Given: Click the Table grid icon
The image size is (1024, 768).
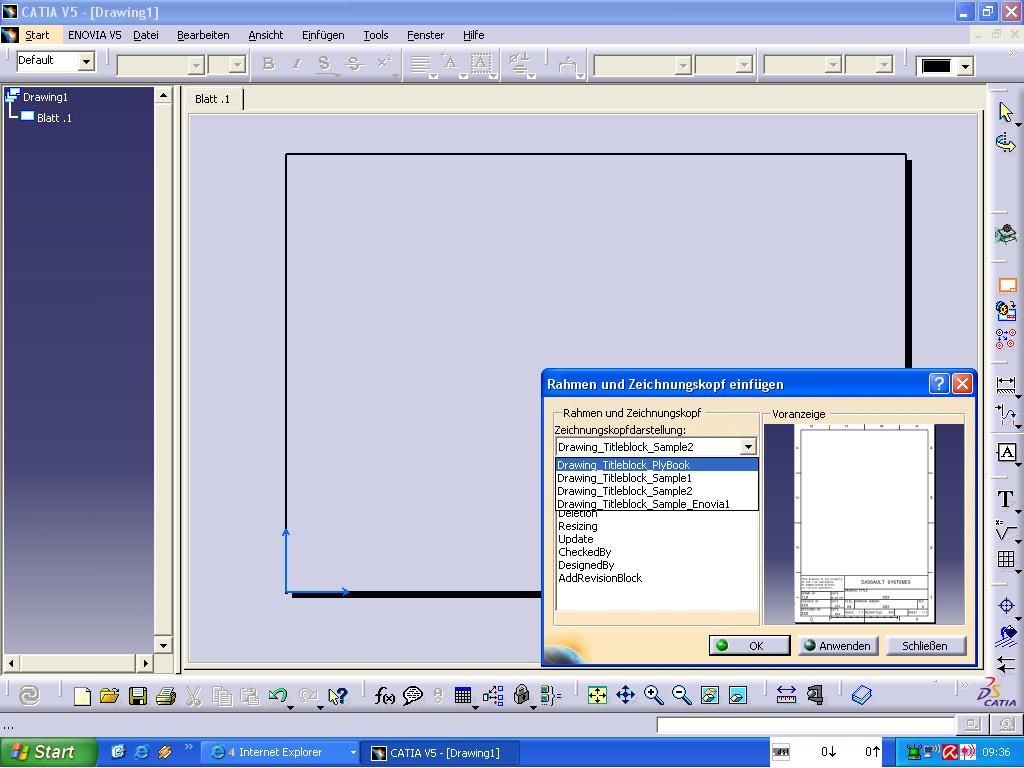Looking at the screenshot, I should 1006,559.
